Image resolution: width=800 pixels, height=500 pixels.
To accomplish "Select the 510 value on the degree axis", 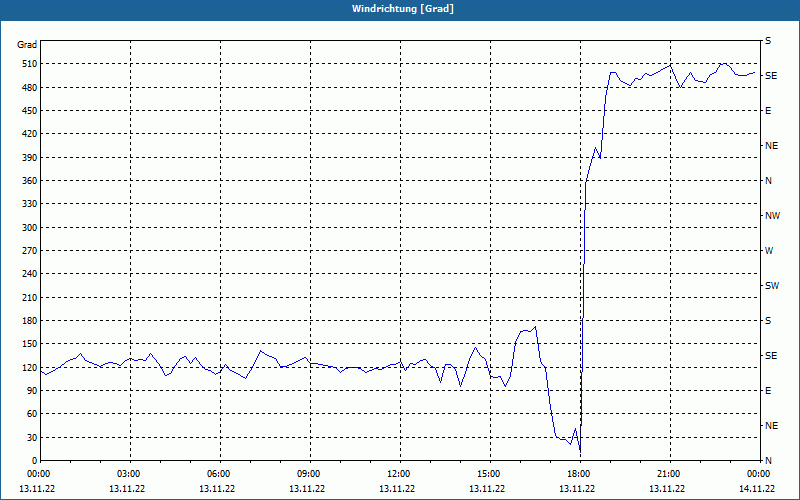I will pos(30,64).
